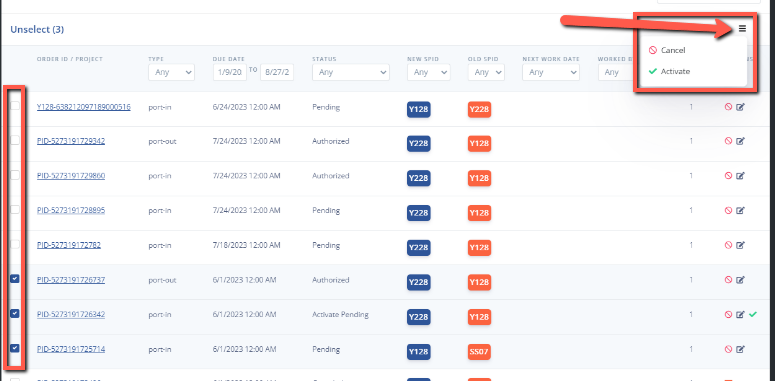Viewport: 775px width, 381px height.
Task: Click edit icon for PID-5273191726737
Action: click(x=740, y=280)
